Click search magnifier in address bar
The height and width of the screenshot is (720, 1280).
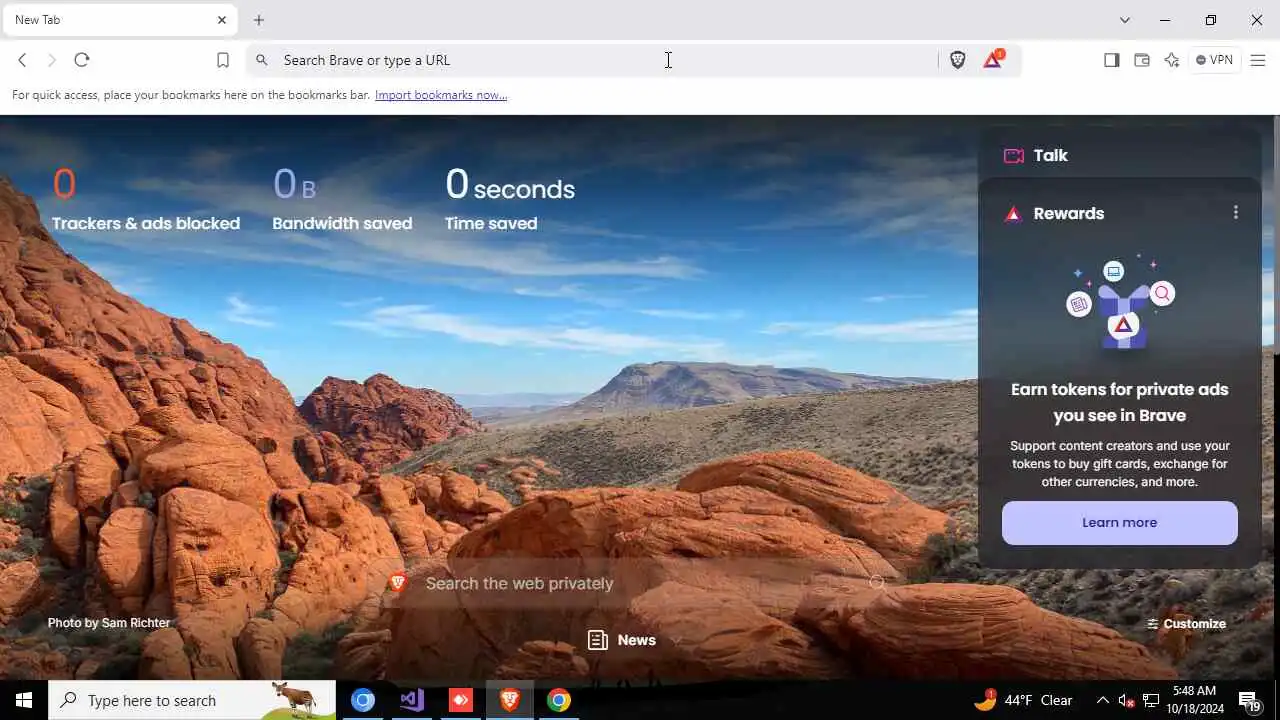click(262, 60)
